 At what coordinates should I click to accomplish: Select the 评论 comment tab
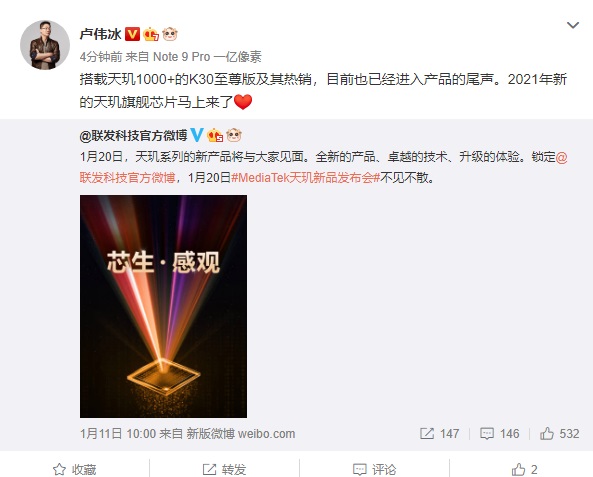374,469
